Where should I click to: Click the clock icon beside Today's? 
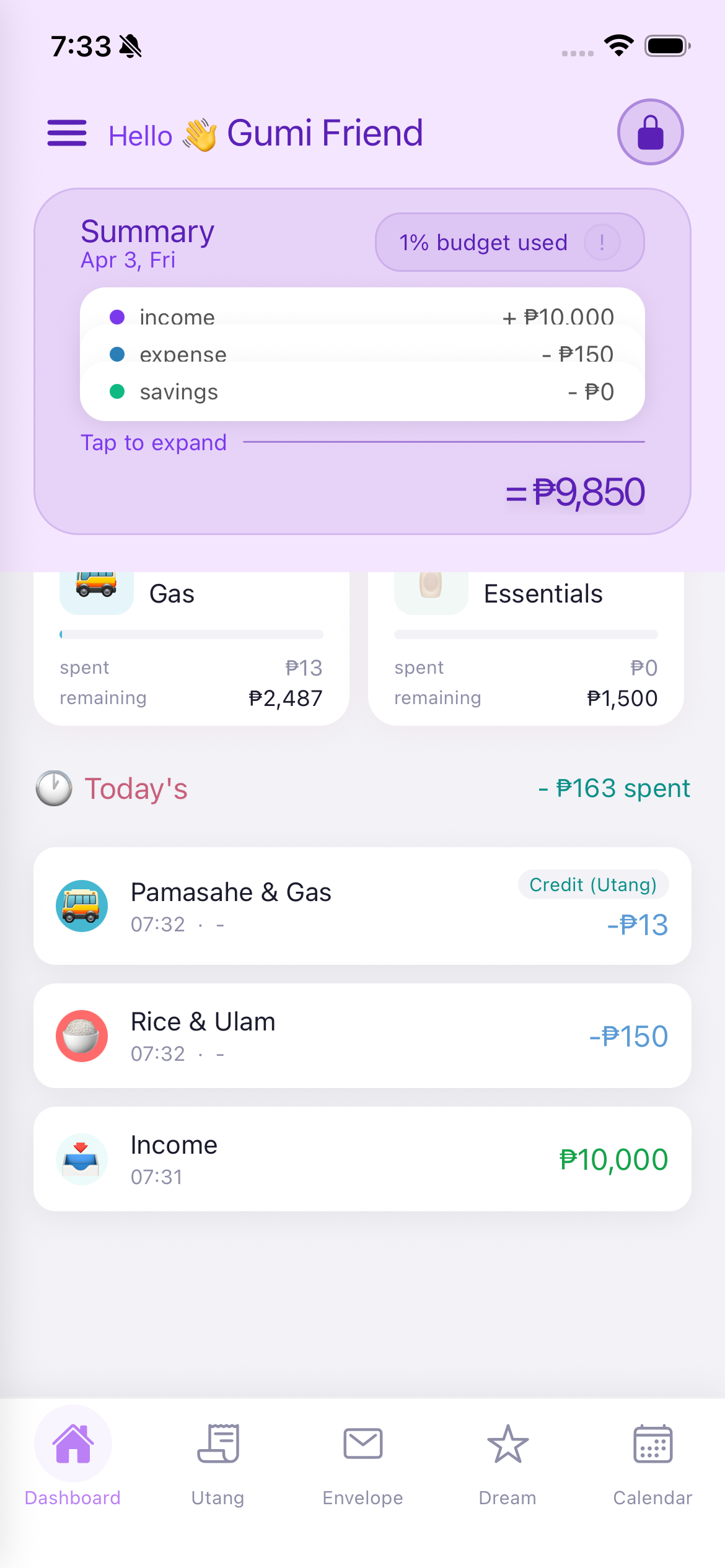[x=54, y=788]
